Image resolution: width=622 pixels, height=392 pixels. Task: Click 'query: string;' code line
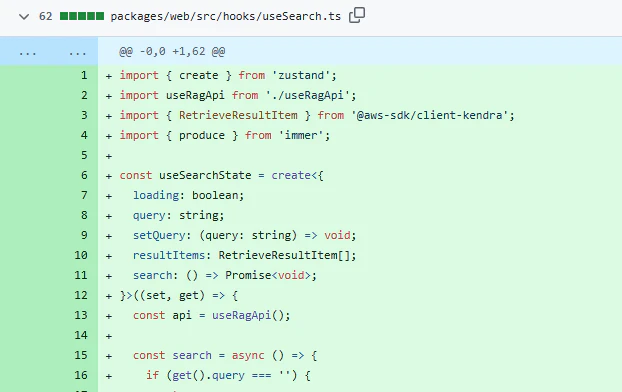pyautogui.click(x=179, y=215)
